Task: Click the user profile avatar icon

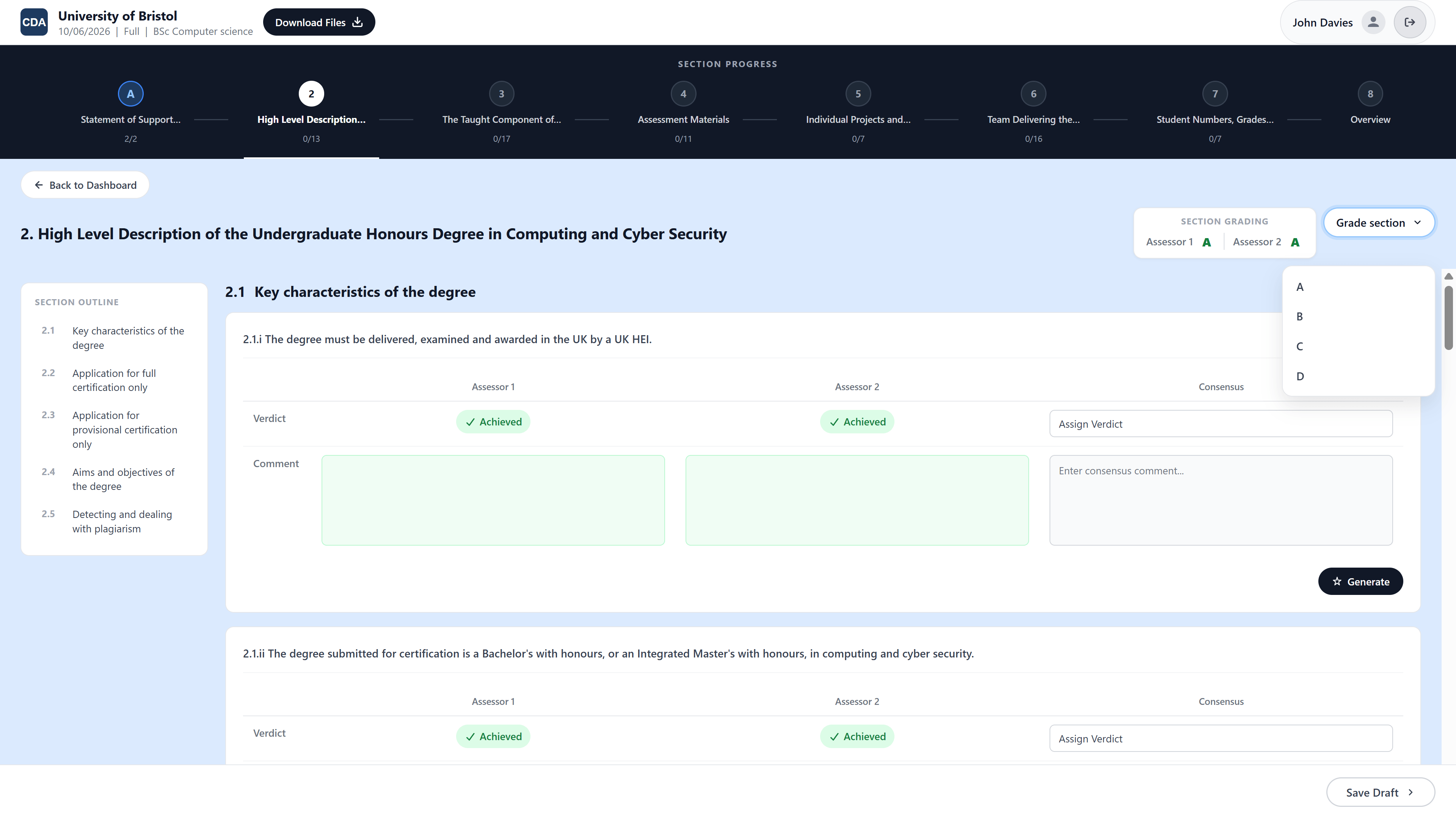Action: point(1373,22)
